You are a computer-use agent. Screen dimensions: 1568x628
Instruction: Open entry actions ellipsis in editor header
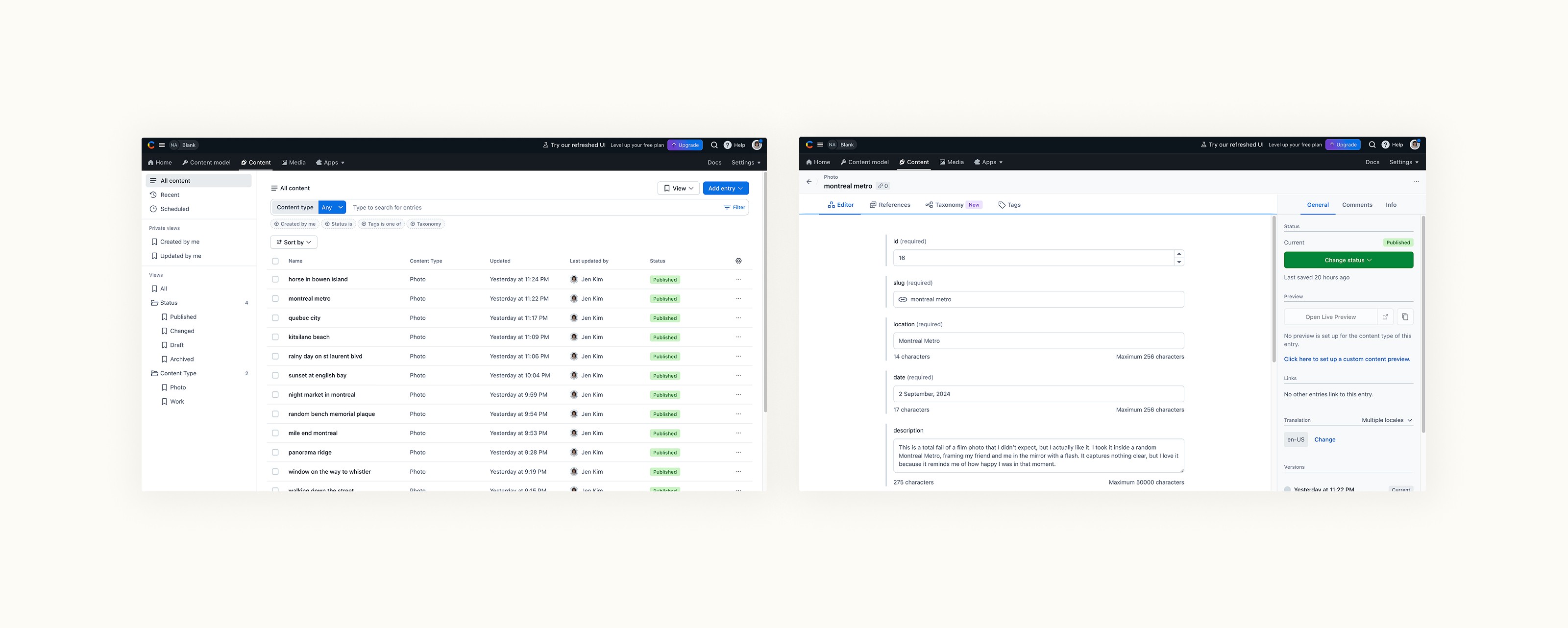click(x=1416, y=181)
